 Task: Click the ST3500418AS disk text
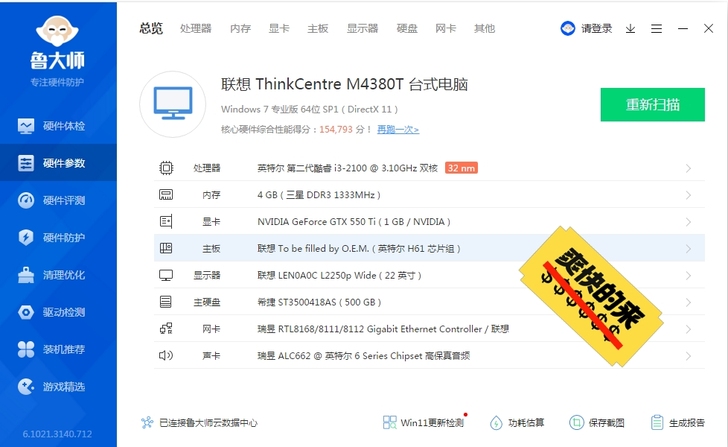coord(319,302)
